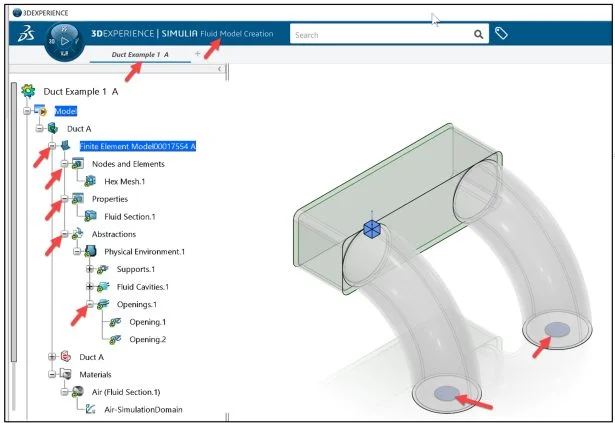Select the Opening.2 label
Image resolution: width=615 pixels, height=423 pixels.
pos(148,339)
